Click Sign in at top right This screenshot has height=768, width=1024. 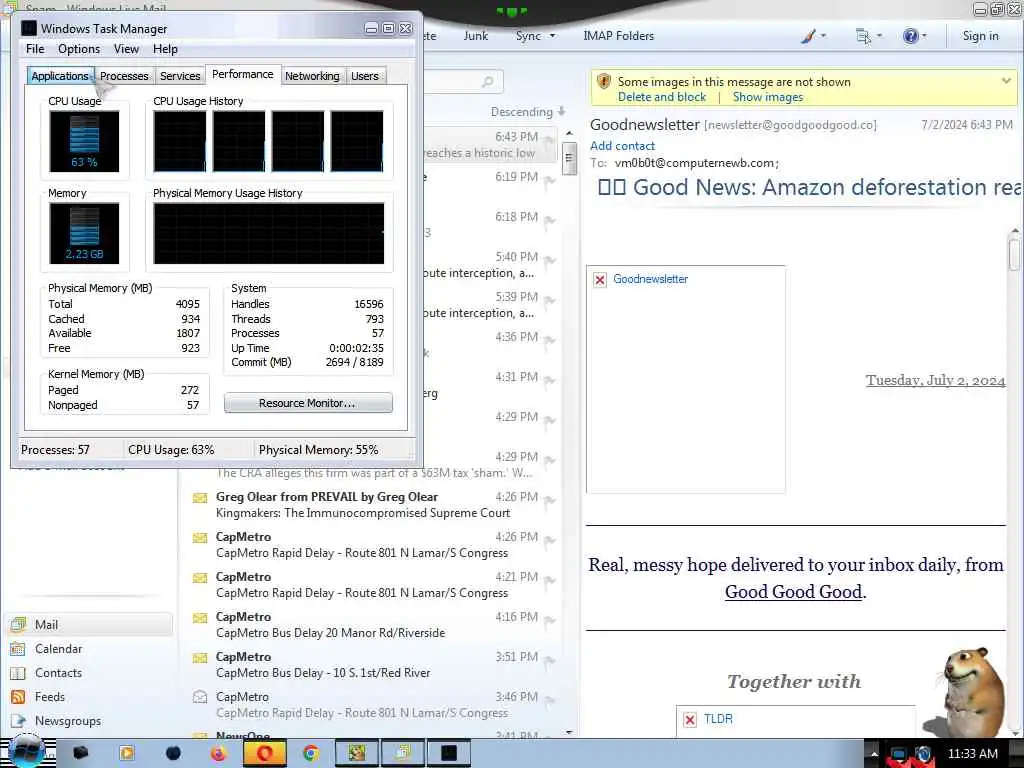(980, 36)
